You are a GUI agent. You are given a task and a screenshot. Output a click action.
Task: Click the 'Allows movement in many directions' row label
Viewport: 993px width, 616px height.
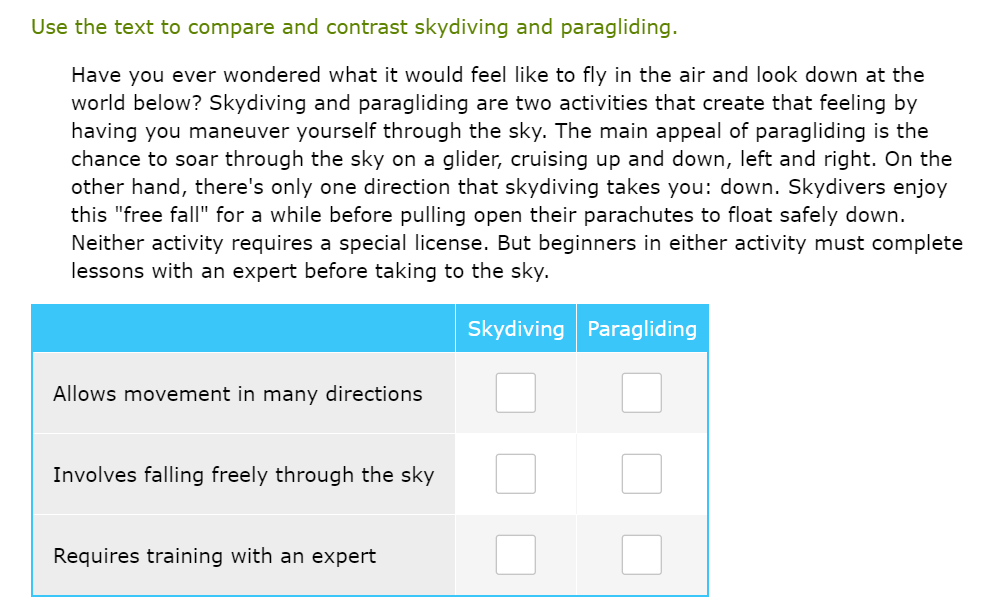238,394
